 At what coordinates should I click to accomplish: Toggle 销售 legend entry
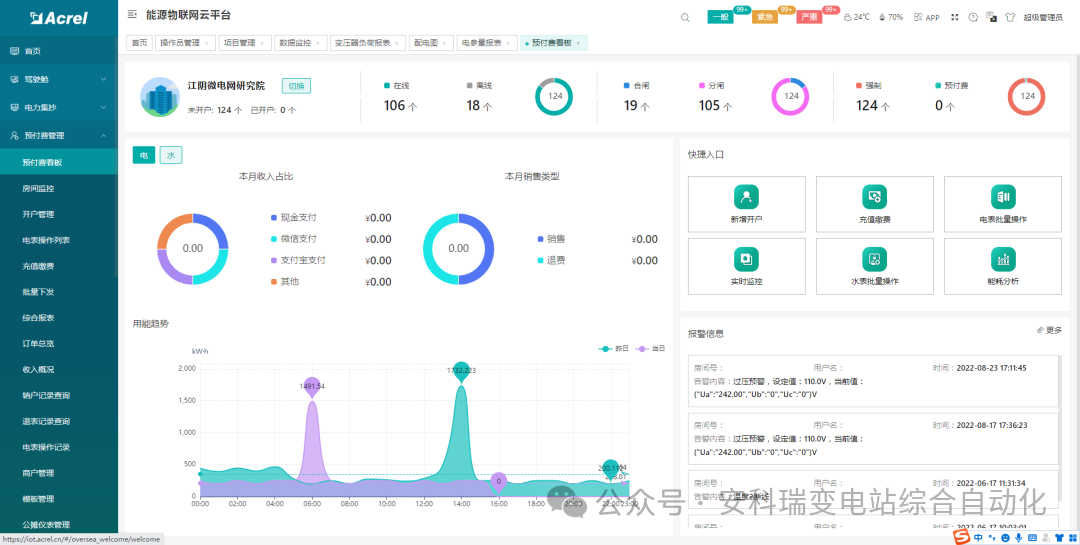pyautogui.click(x=551, y=239)
